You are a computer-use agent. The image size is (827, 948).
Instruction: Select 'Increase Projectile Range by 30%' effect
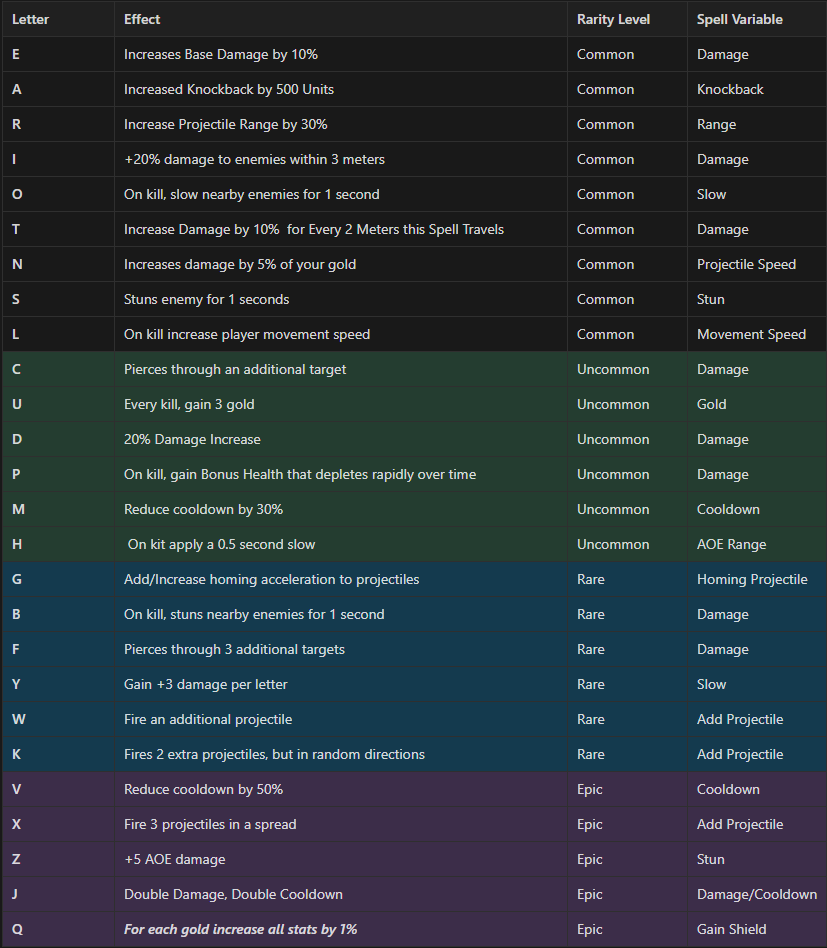pos(226,124)
